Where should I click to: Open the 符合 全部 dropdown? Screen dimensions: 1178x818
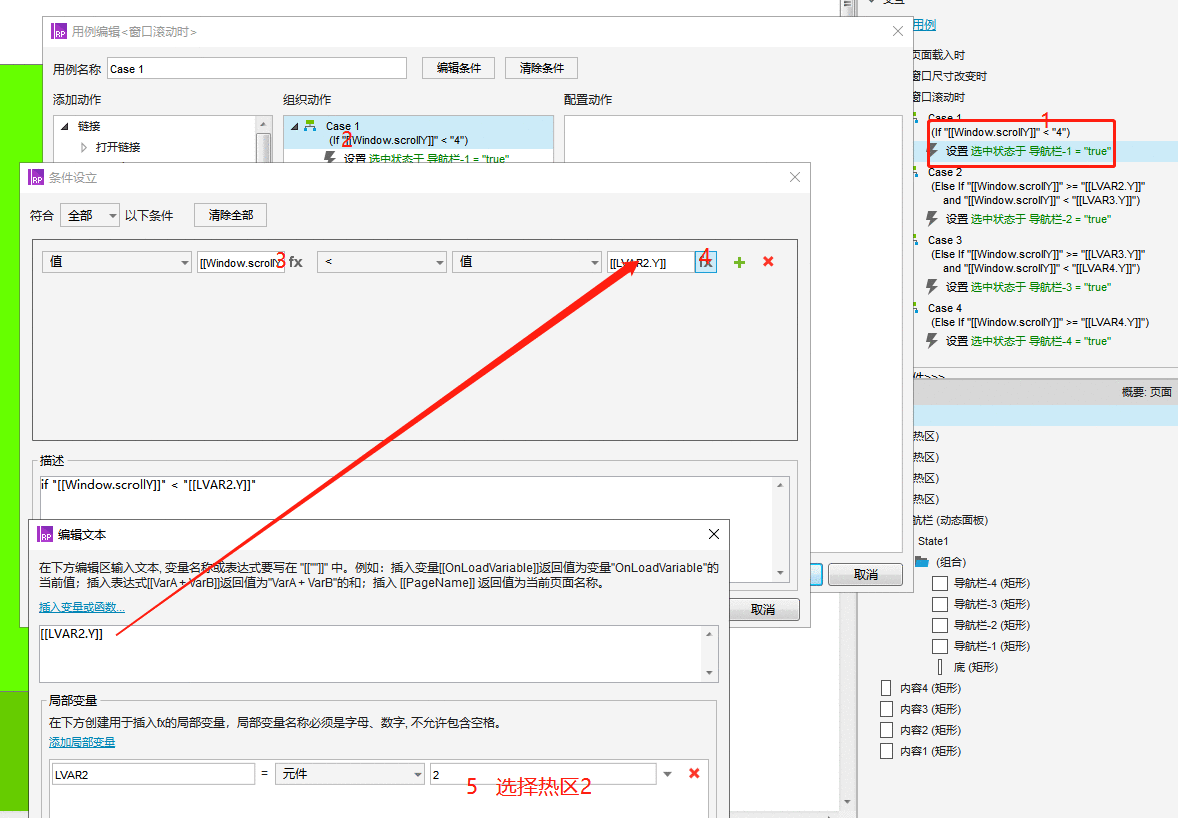pos(89,216)
